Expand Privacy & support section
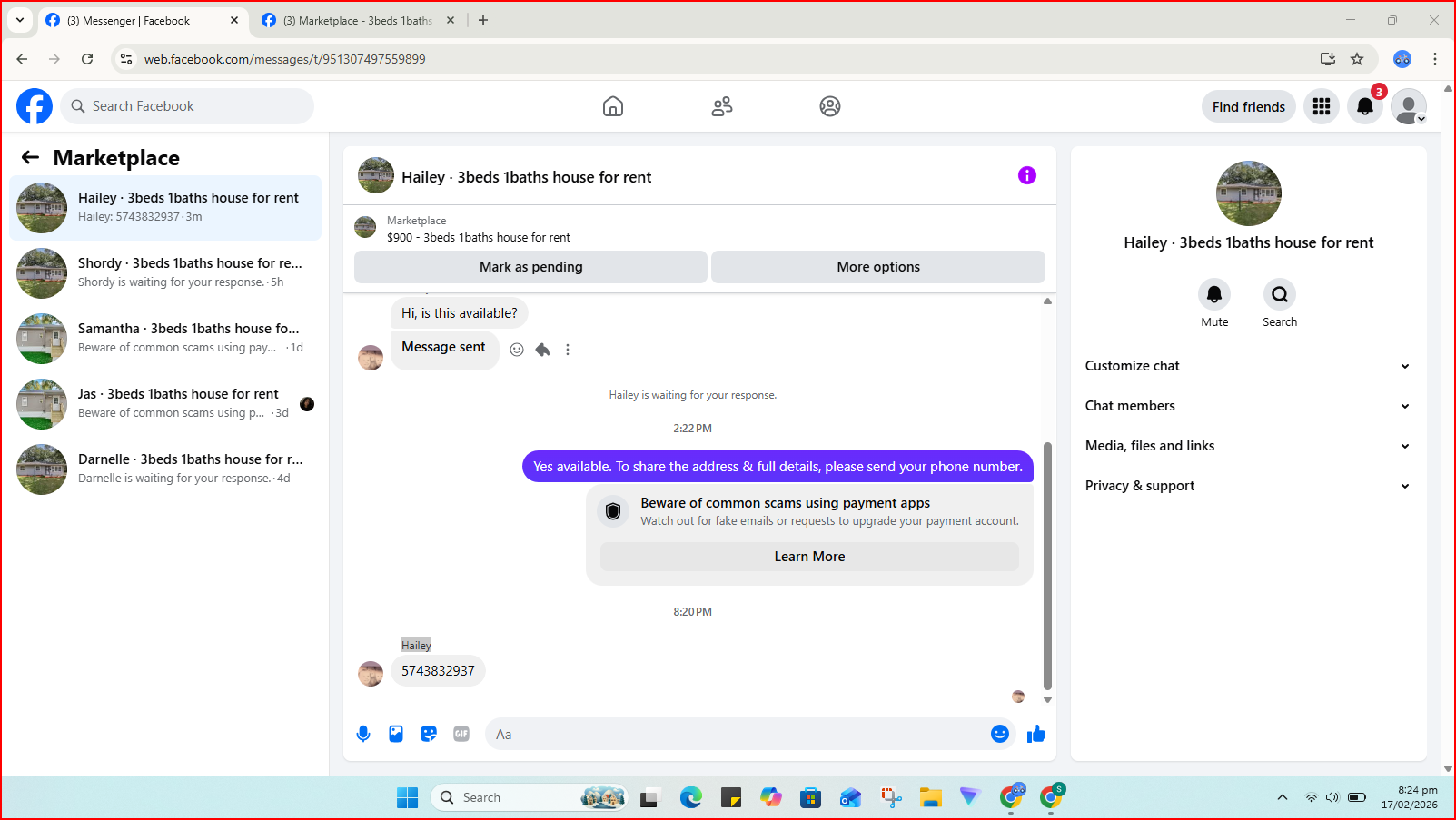 (1247, 486)
